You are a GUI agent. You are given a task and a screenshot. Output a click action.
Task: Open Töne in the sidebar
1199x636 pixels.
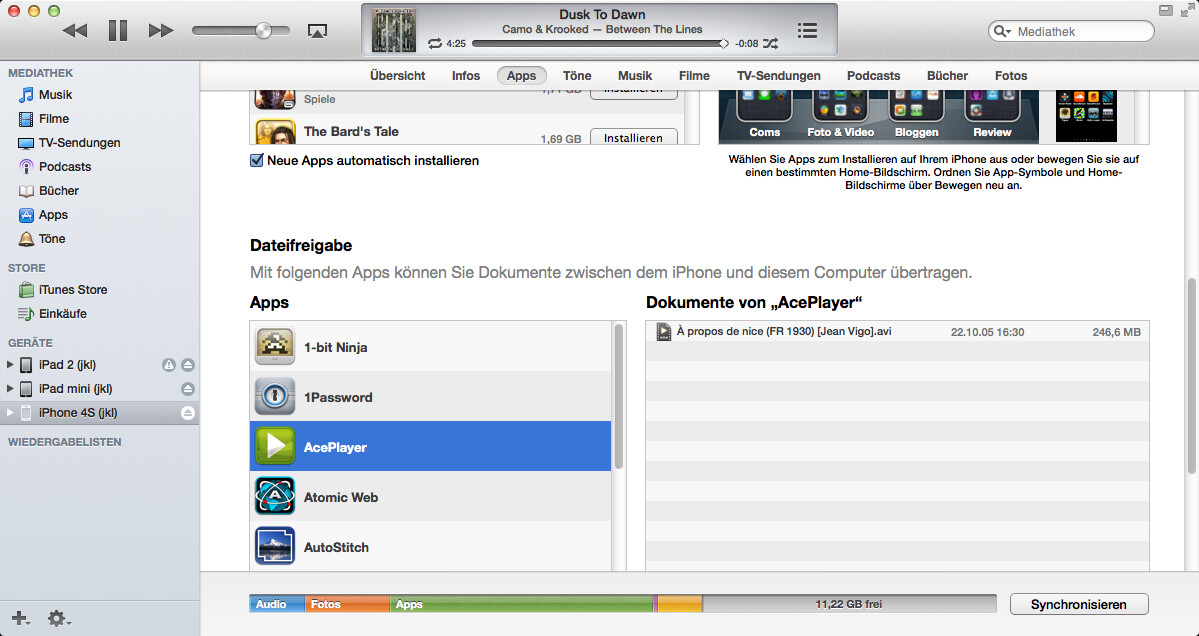[52, 238]
